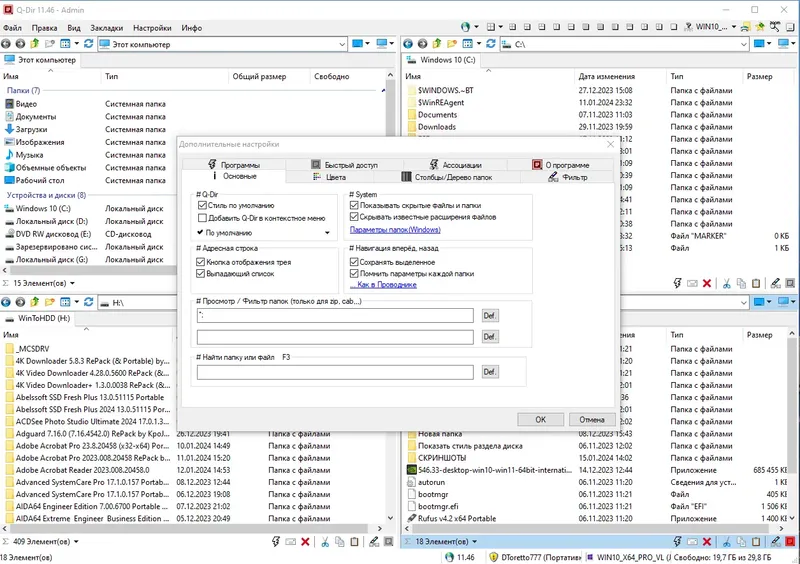800x564 pixels.
Task: Click the Как в Проводнике link
Action: (383, 284)
